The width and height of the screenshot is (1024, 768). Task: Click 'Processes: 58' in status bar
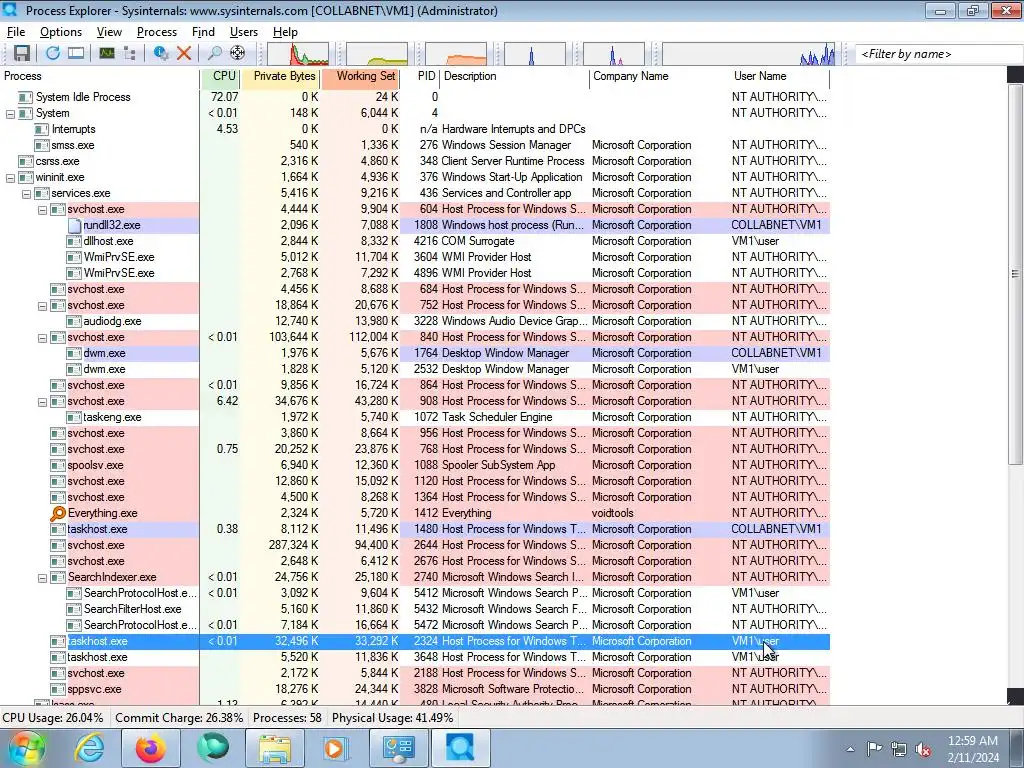pyautogui.click(x=287, y=718)
